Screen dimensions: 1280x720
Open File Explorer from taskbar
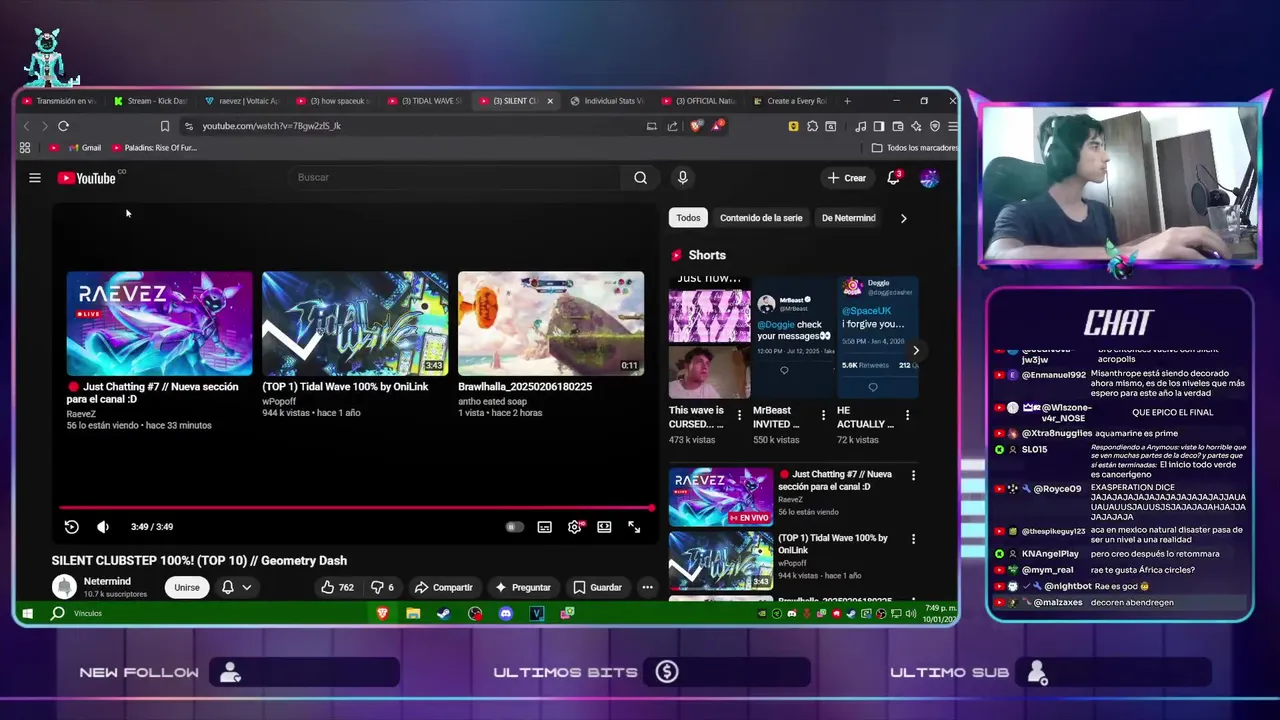coord(413,613)
